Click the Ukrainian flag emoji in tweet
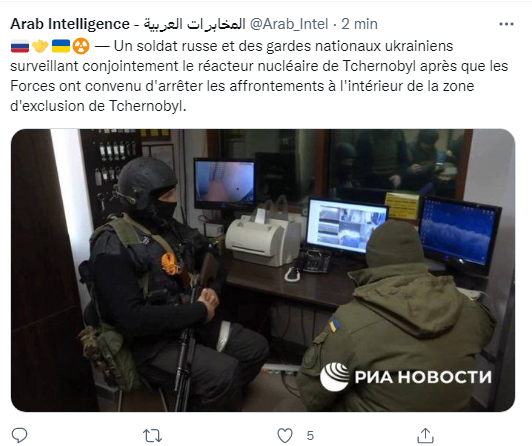Screen dimensions: 532x446 (61, 46)
